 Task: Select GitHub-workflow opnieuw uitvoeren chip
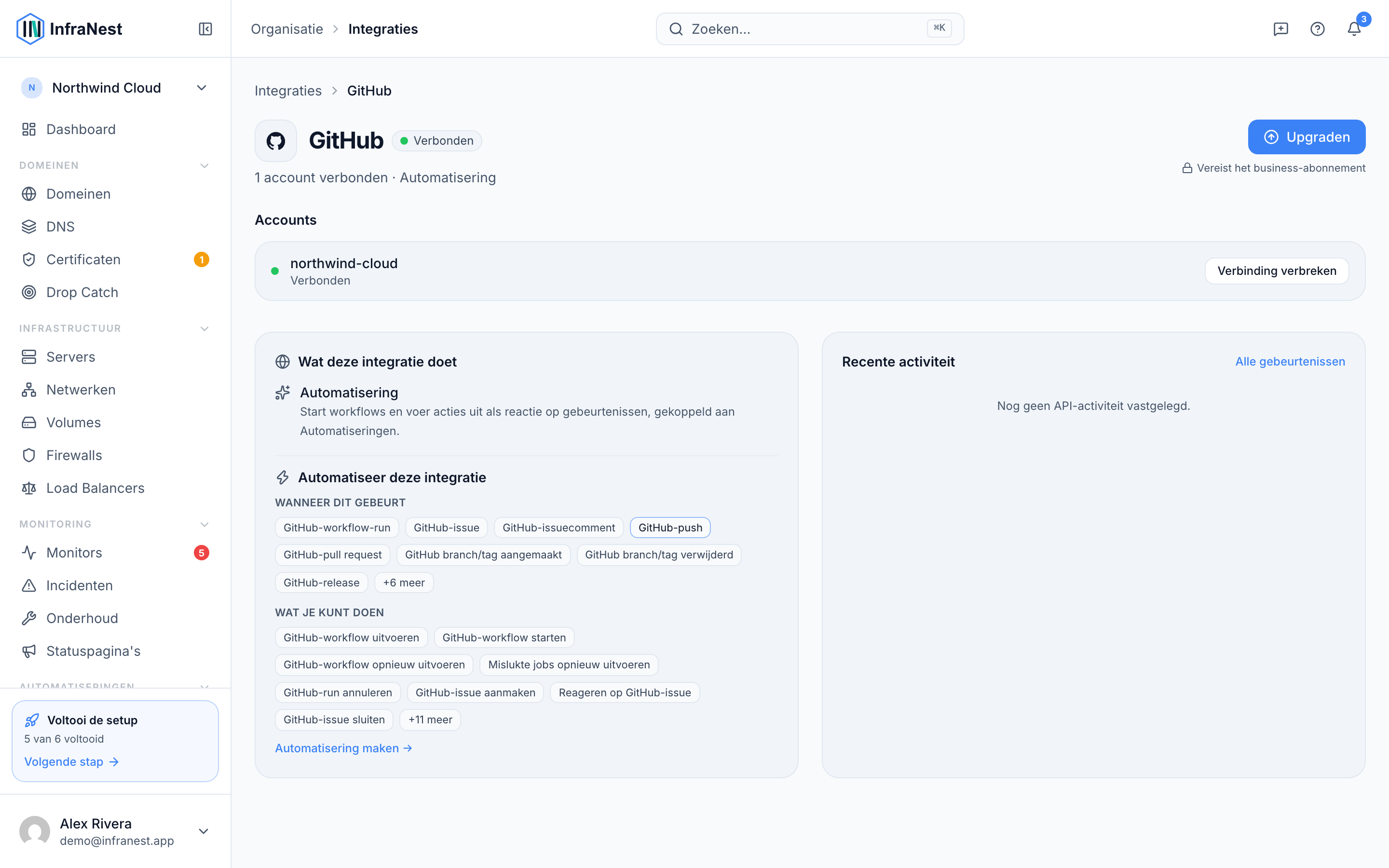[374, 665]
